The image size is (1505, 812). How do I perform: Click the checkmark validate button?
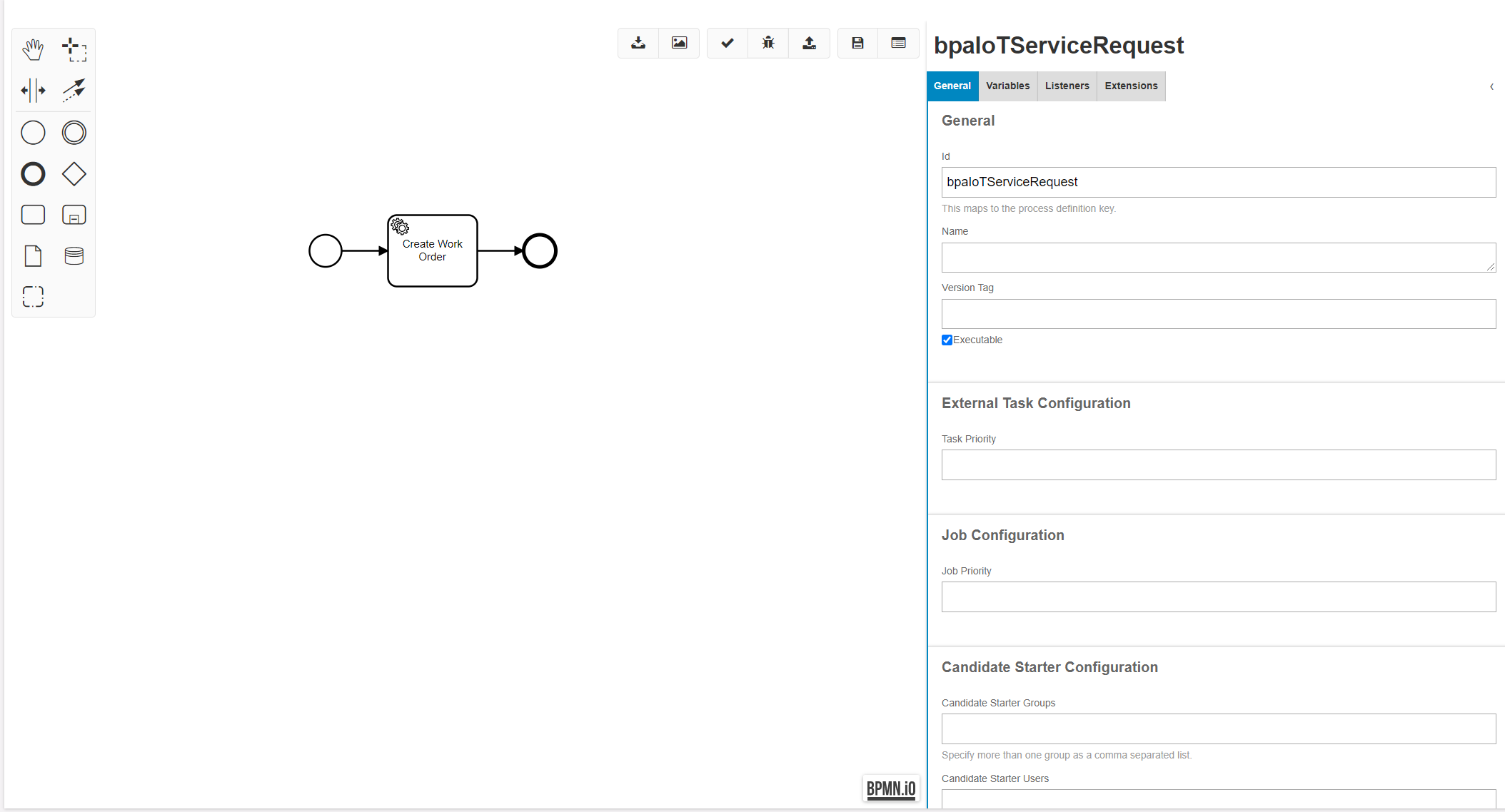tap(728, 44)
